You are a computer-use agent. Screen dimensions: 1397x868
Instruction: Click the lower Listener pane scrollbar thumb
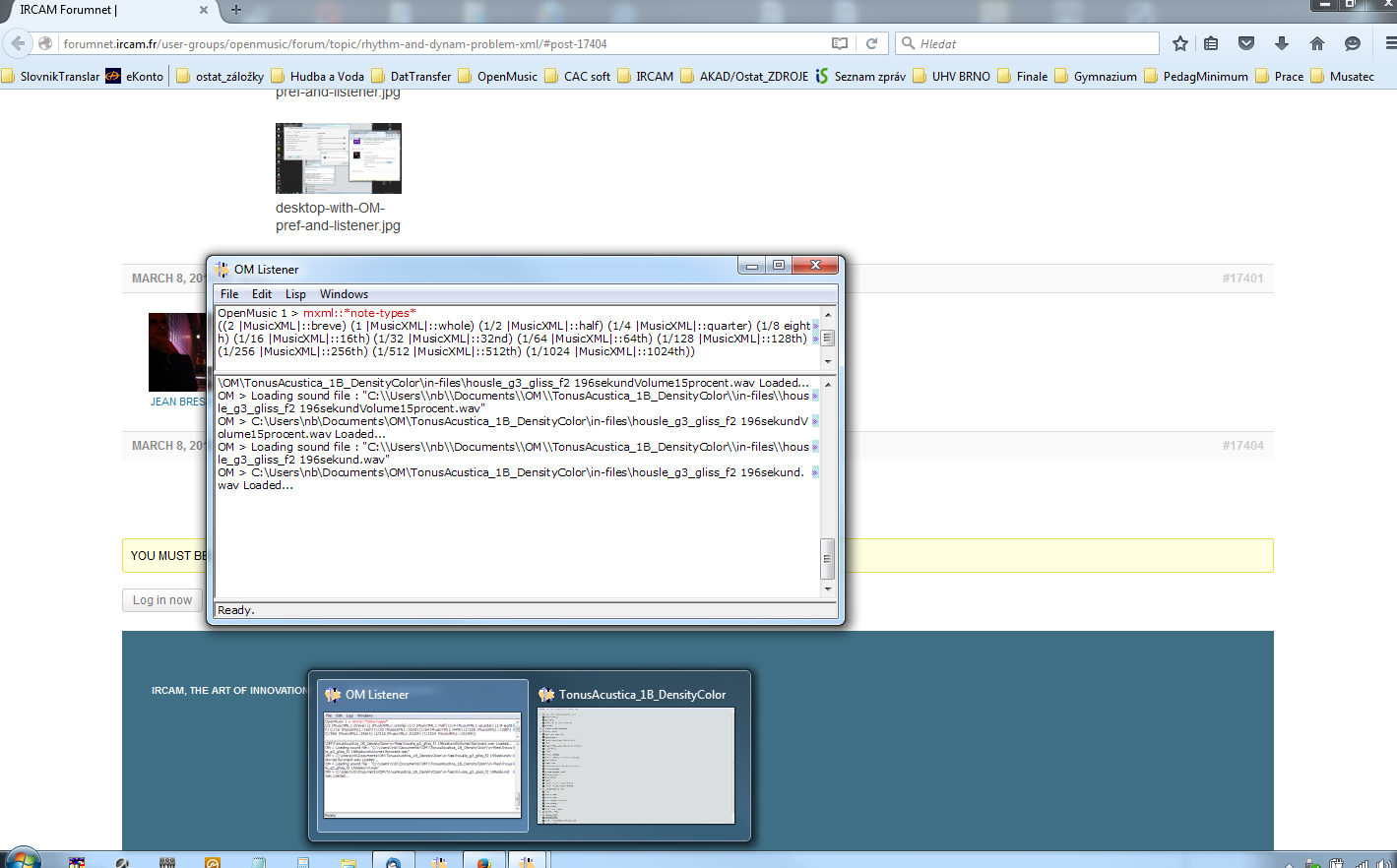(828, 559)
